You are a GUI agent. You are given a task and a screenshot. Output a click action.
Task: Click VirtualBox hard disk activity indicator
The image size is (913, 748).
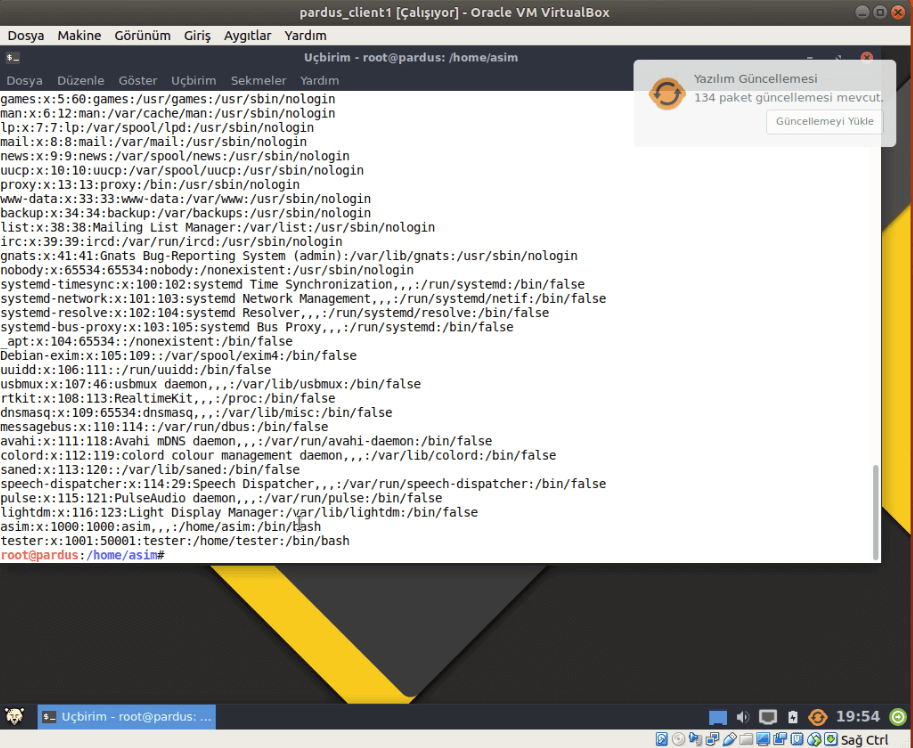point(661,739)
